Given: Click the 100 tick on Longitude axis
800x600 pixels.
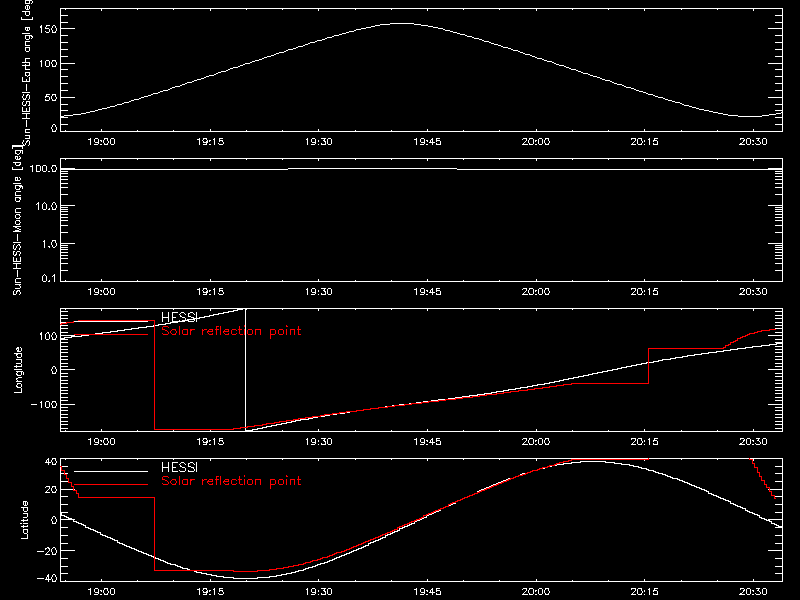Looking at the screenshot, I should tap(48, 336).
